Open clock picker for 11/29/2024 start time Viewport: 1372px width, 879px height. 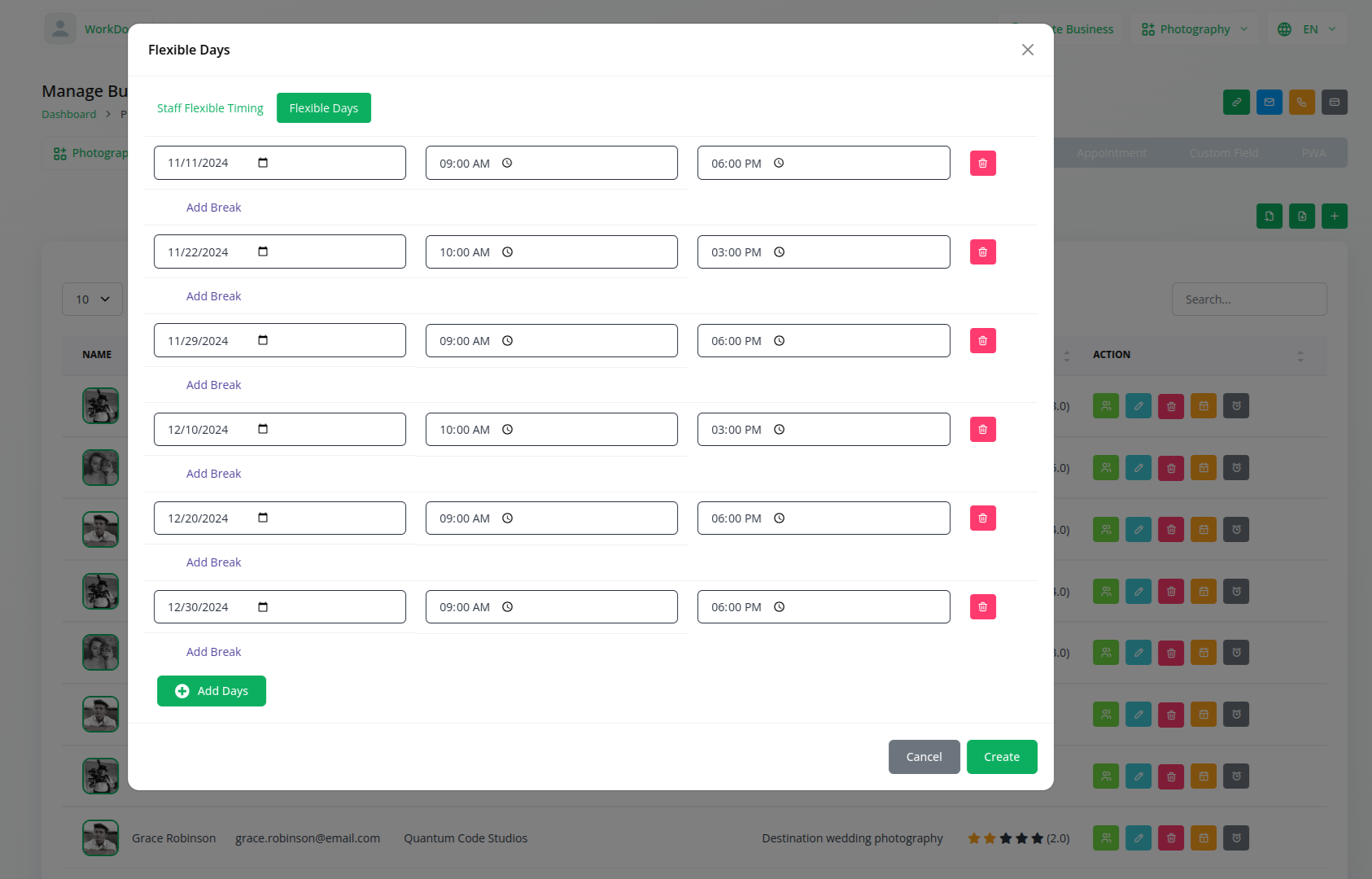coord(507,341)
